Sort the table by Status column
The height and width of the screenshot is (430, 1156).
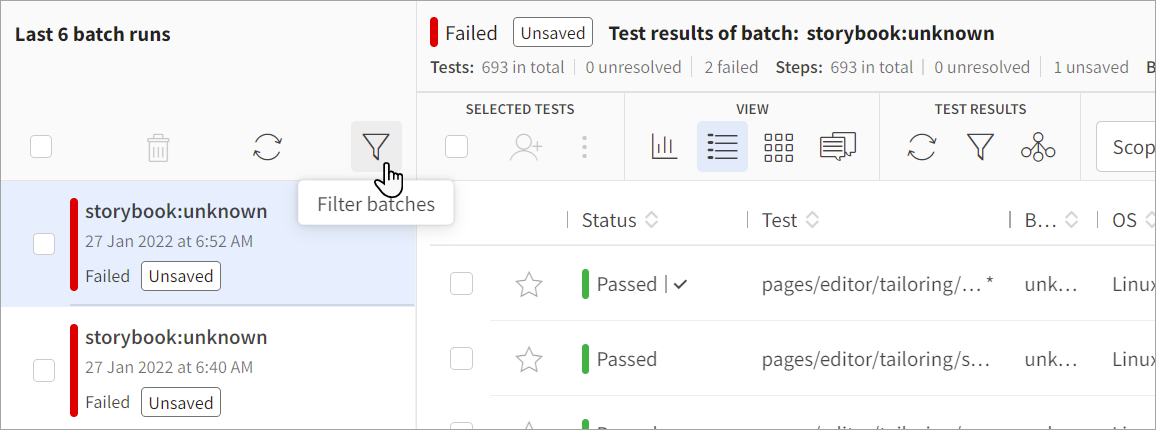pyautogui.click(x=651, y=220)
